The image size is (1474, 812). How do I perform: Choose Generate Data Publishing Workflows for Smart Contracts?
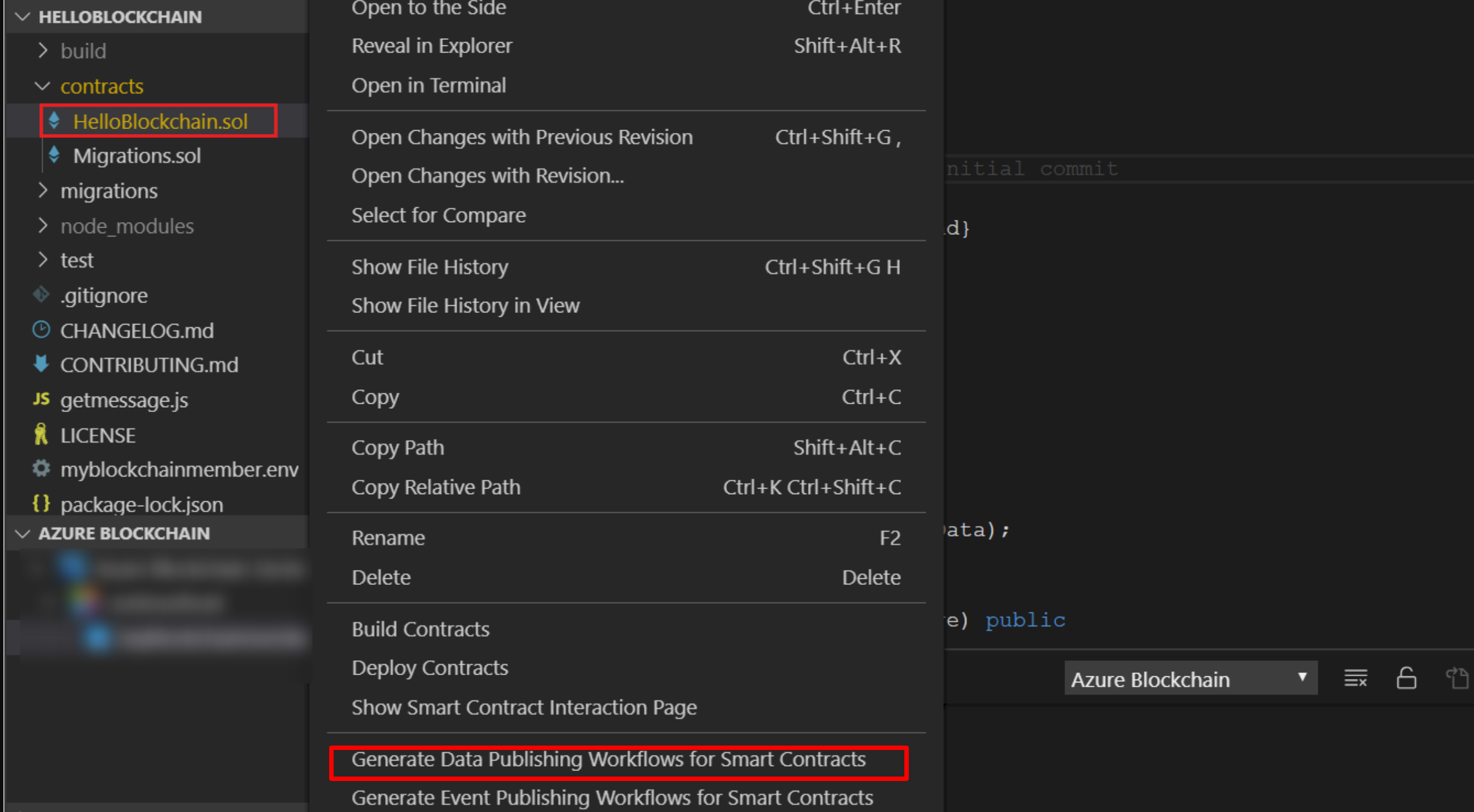pos(609,759)
